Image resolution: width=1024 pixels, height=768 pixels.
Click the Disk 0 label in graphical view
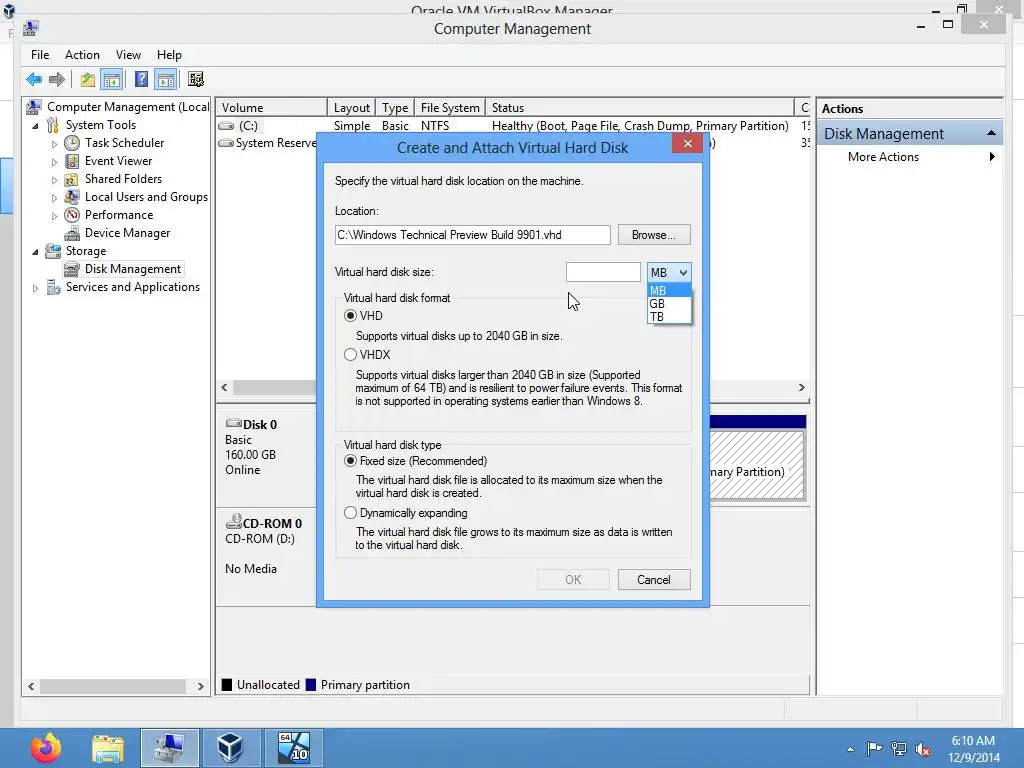(x=260, y=424)
